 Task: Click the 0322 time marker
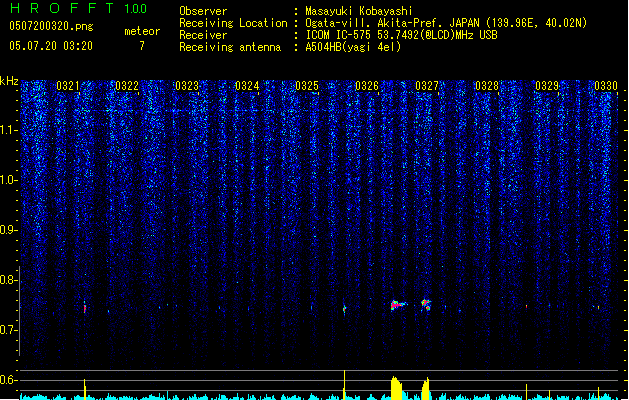(x=127, y=86)
